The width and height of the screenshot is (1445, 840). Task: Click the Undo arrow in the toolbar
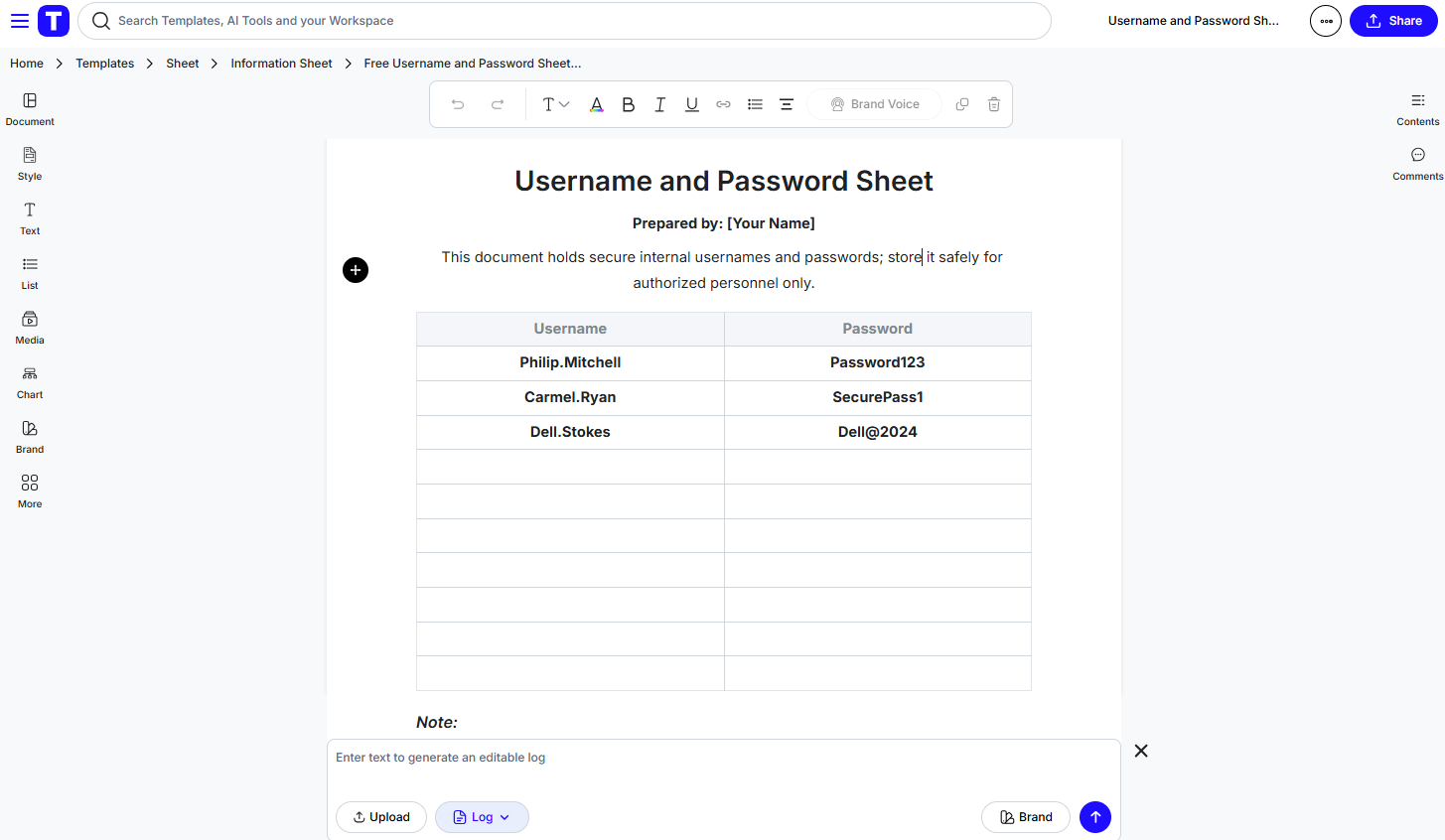click(458, 103)
